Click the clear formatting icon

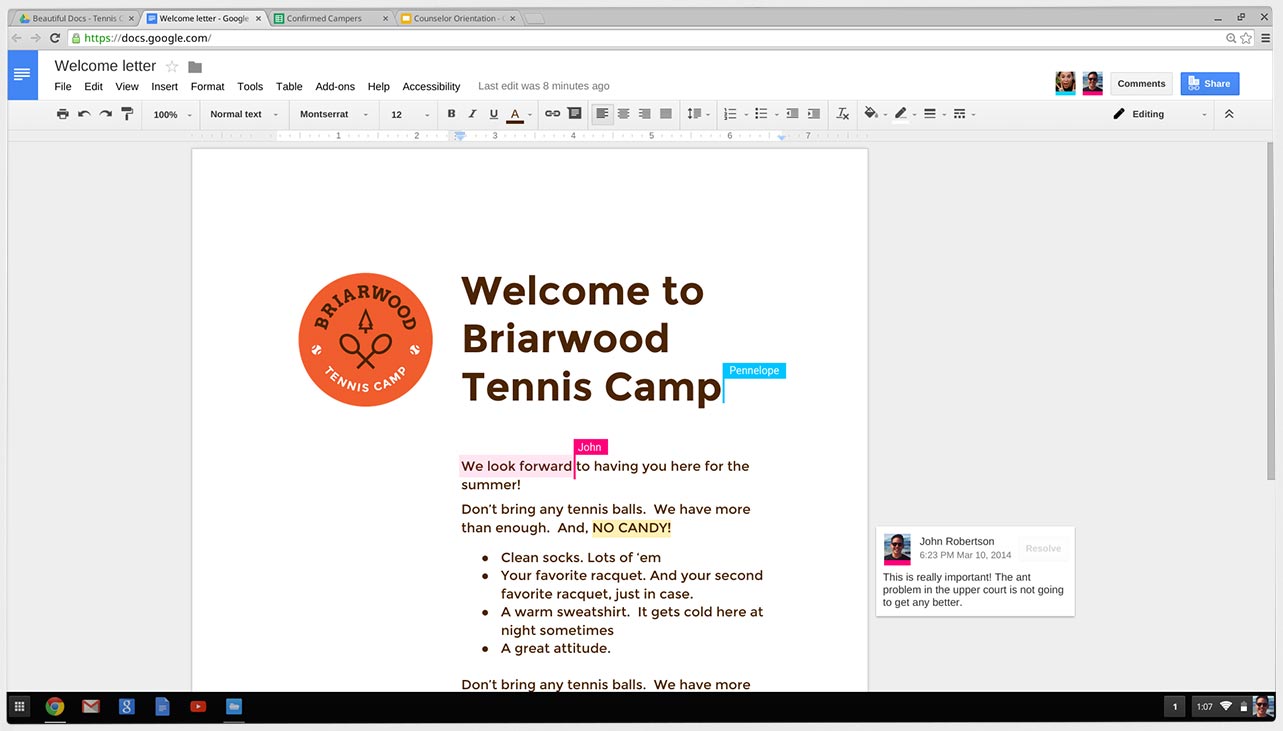click(843, 114)
